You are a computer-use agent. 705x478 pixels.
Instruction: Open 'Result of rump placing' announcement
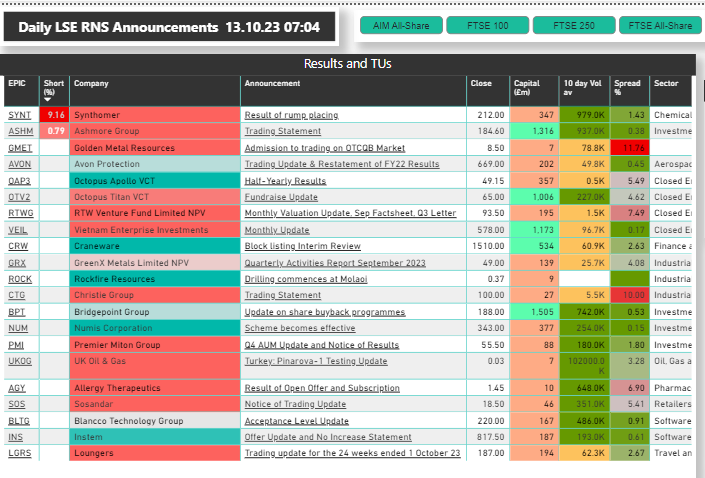[x=291, y=115]
